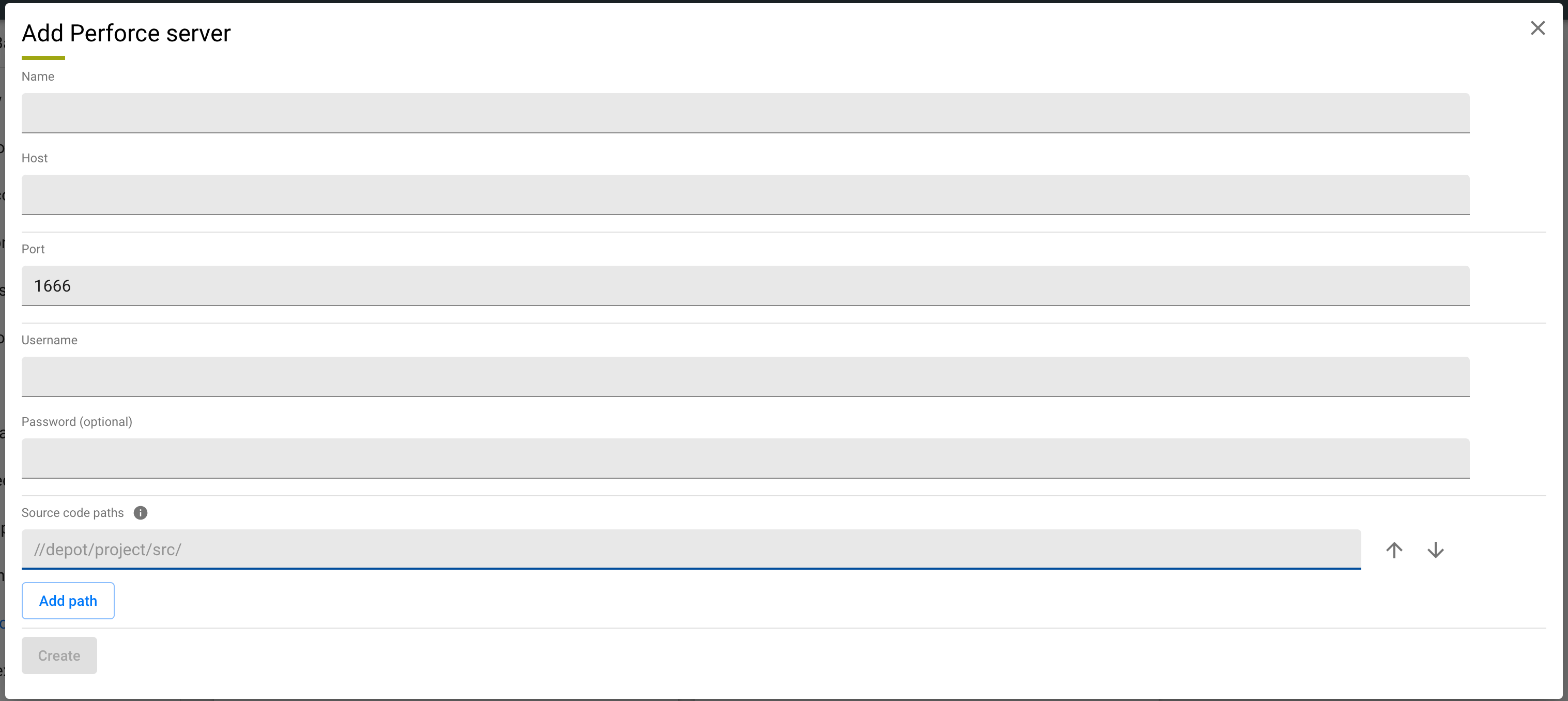
Task: Click the Source code paths info icon
Action: pyautogui.click(x=140, y=513)
